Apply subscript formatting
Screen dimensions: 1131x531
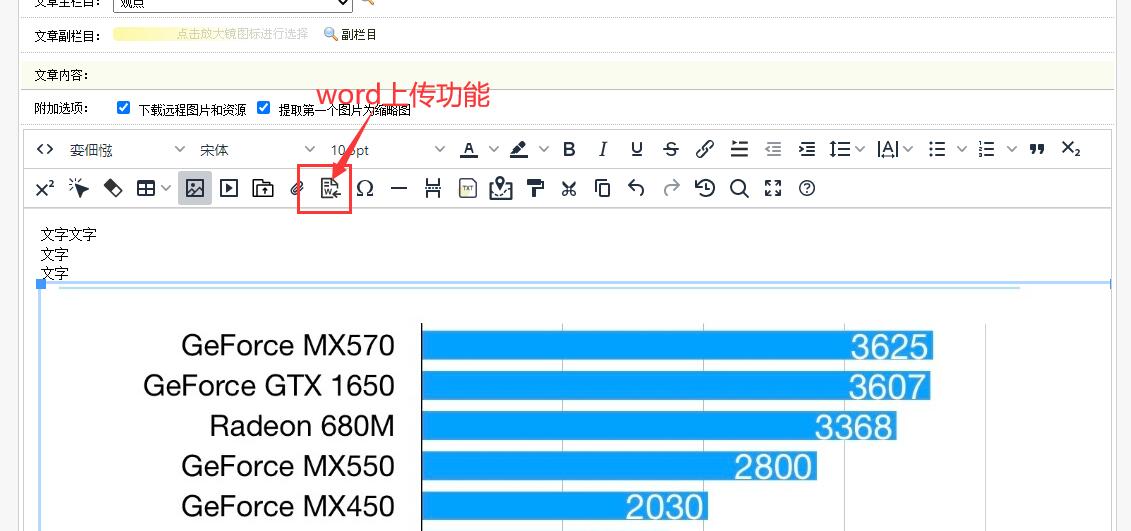click(x=1071, y=149)
